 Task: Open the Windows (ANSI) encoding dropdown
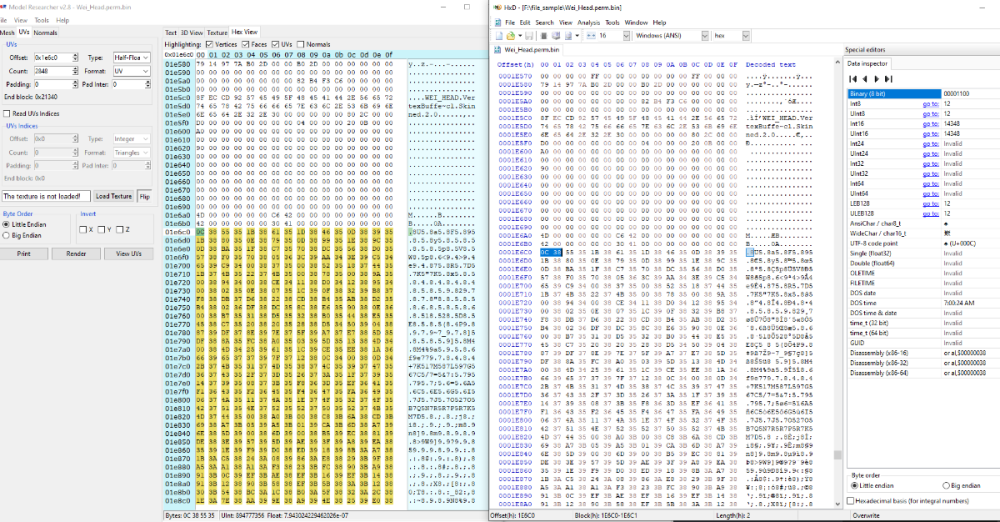[x=705, y=36]
